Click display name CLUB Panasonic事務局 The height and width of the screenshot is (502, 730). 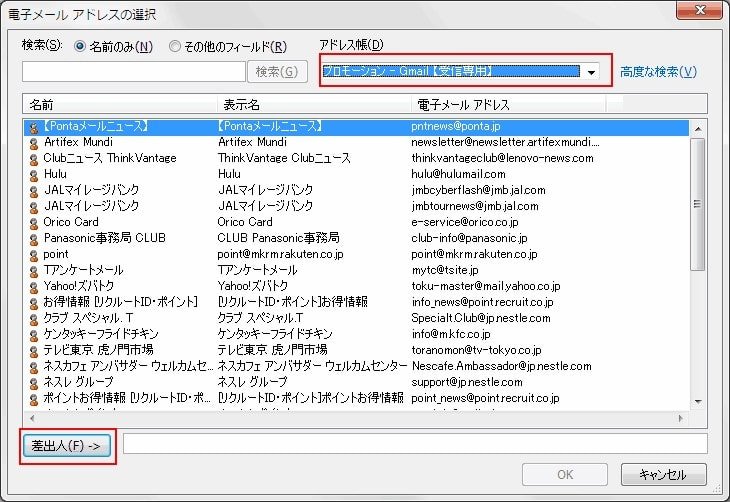click(x=278, y=238)
